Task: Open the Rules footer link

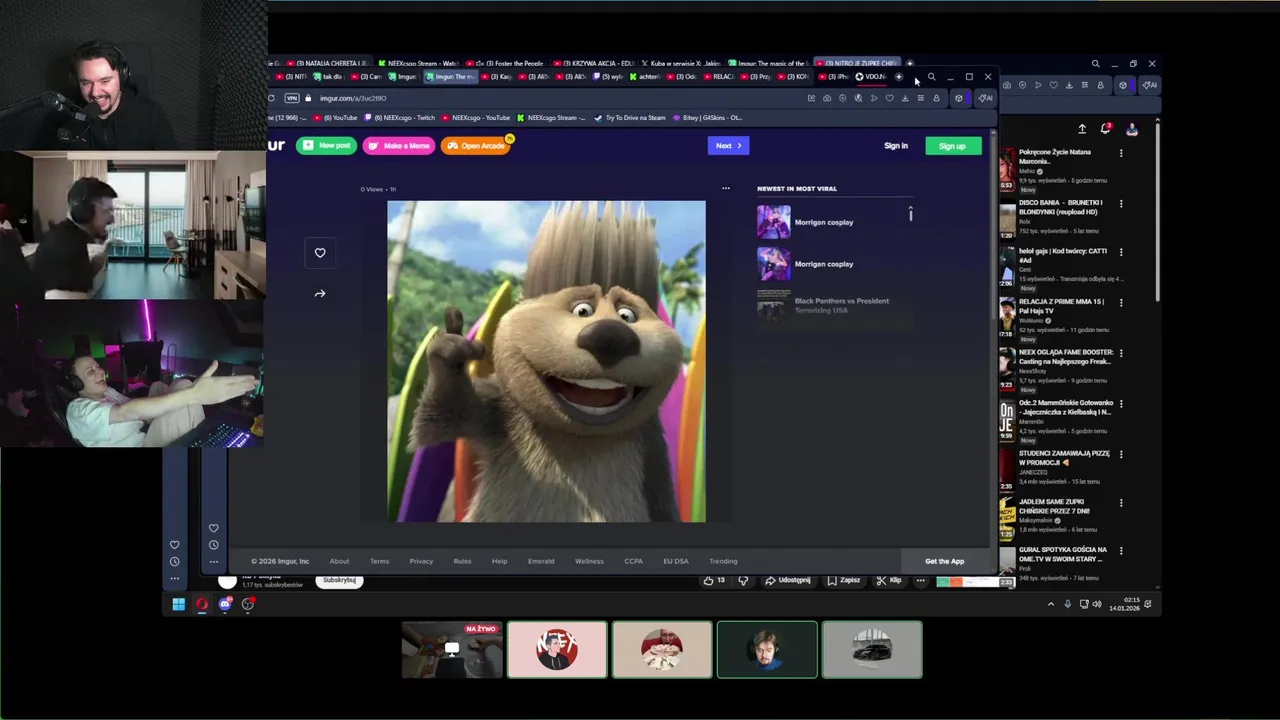Action: coord(462,561)
